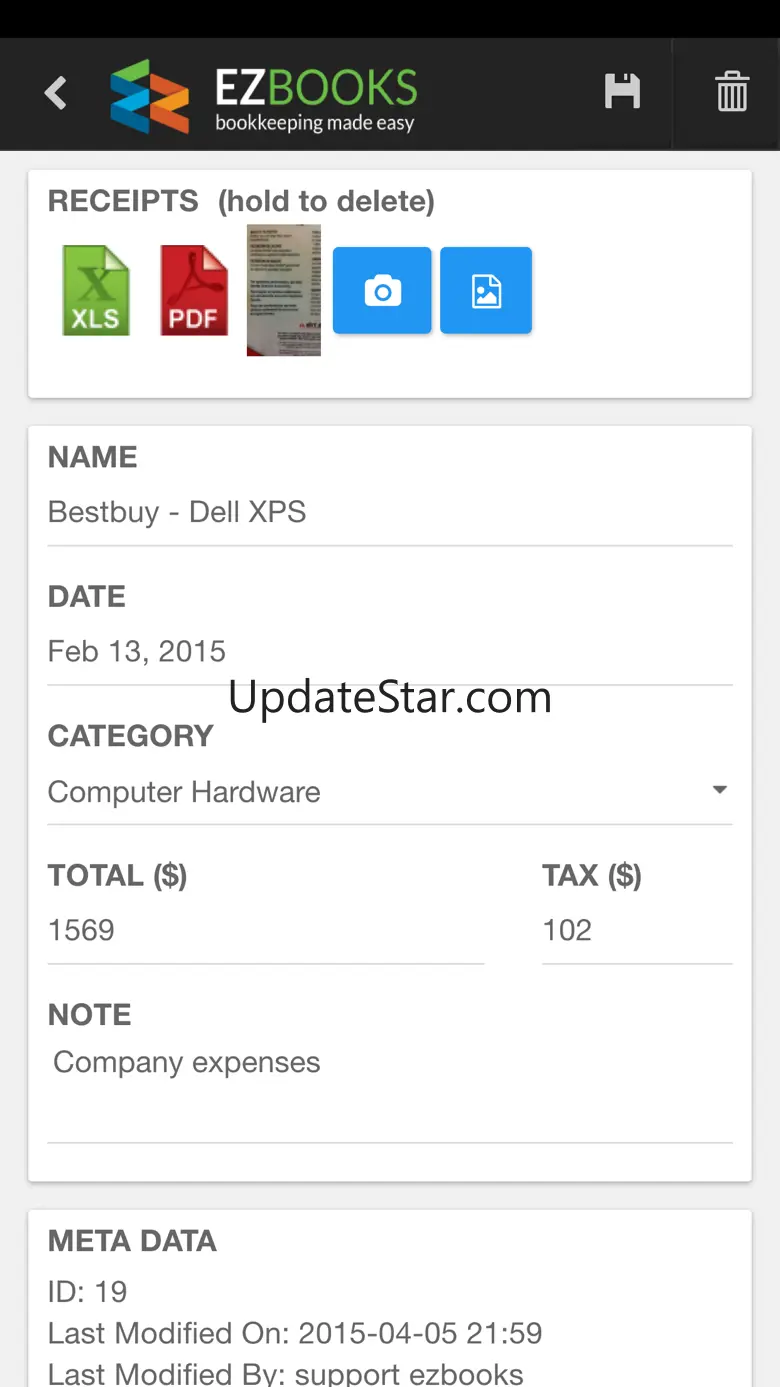Image resolution: width=780 pixels, height=1387 pixels.
Task: Open the Computer Hardware category selector
Action: tap(390, 792)
